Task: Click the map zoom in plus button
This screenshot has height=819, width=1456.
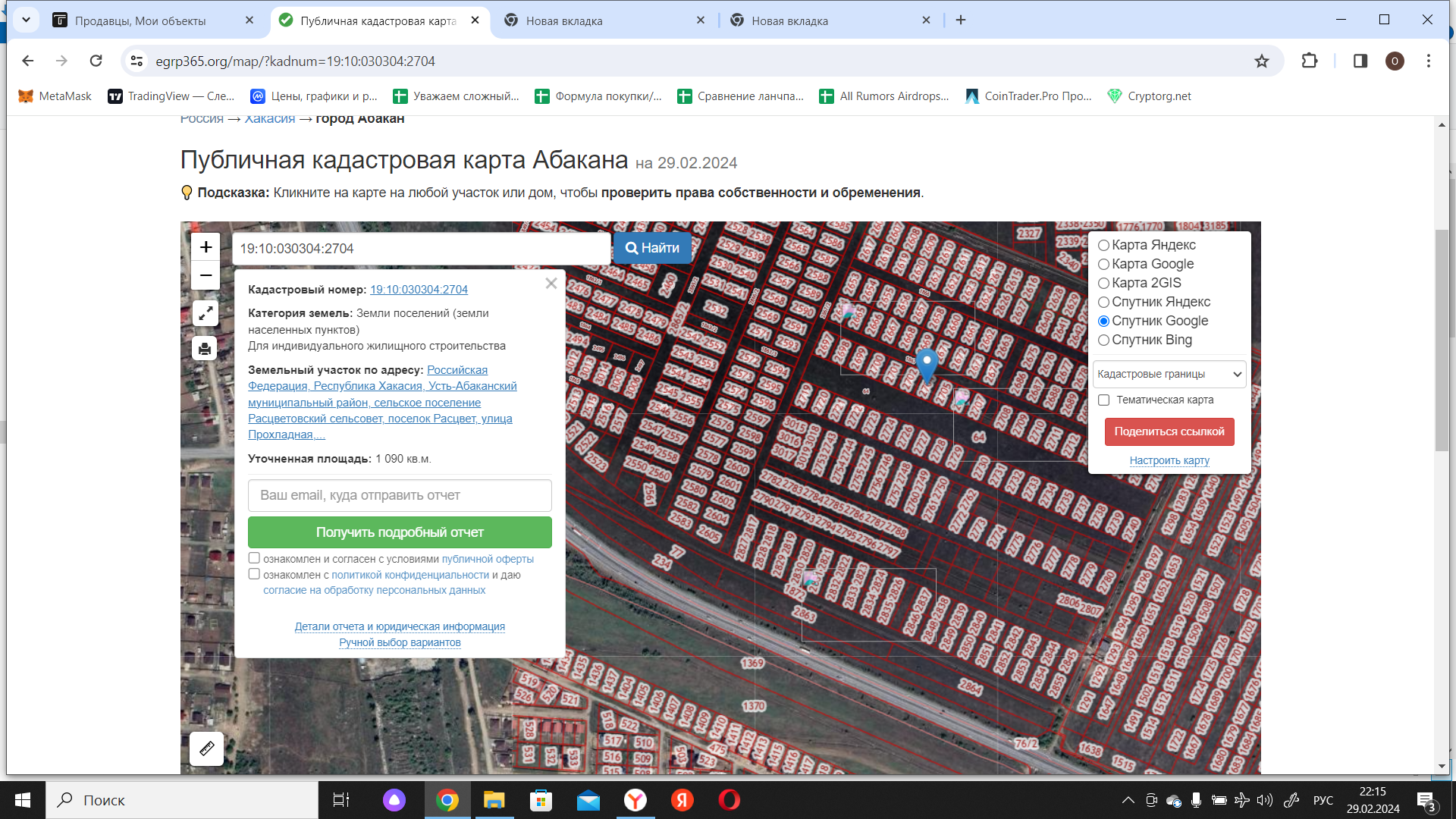Action: pos(206,247)
